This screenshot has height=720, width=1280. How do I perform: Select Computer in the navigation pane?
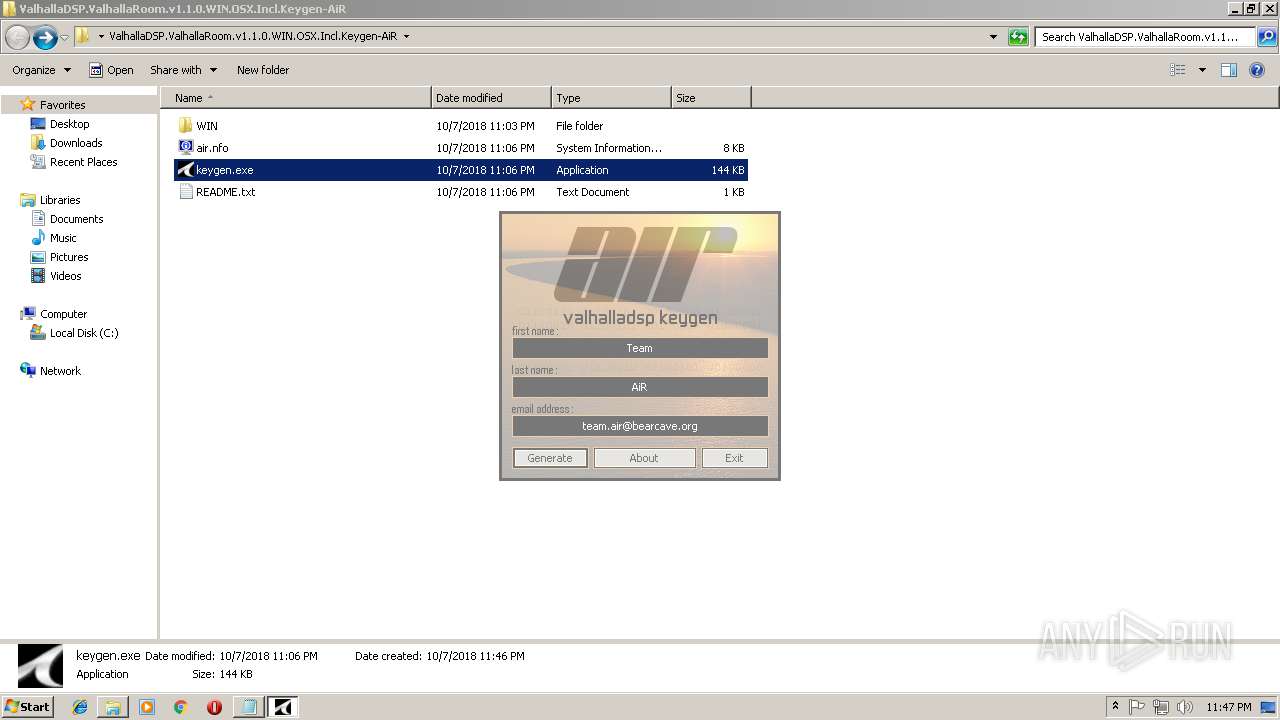coord(63,314)
